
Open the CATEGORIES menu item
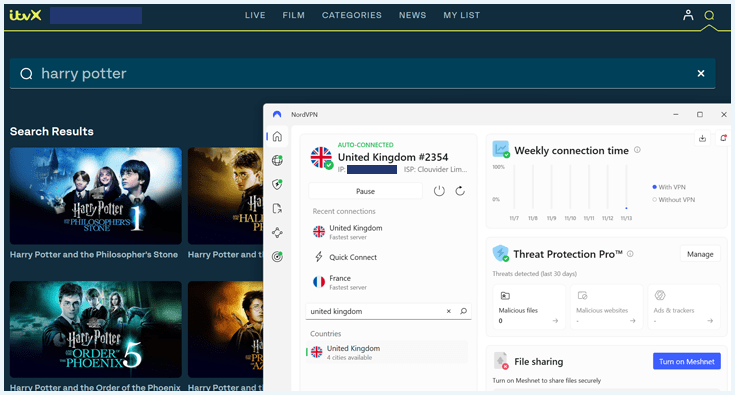click(x=352, y=15)
